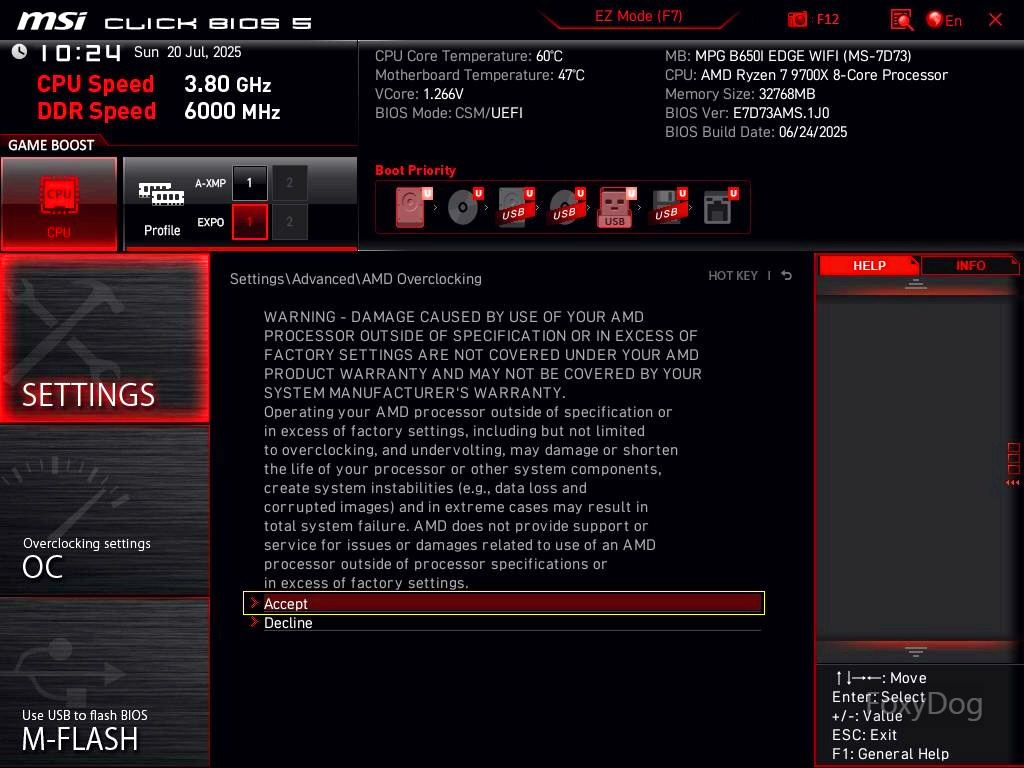Click the CPU Core Temperature reading
Viewport: 1024px width, 768px height.
(x=468, y=56)
